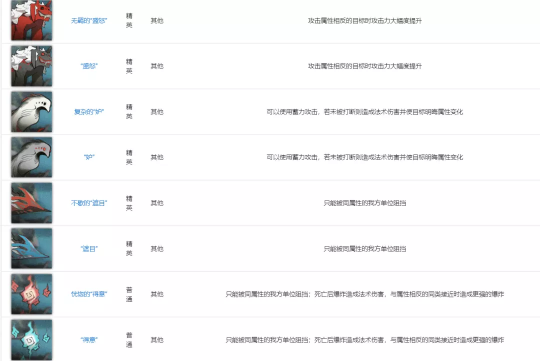Select 只能被同属性的我方单位阻挡 in red spiked creature row
This screenshot has height=361, width=540.
(x=365, y=203)
